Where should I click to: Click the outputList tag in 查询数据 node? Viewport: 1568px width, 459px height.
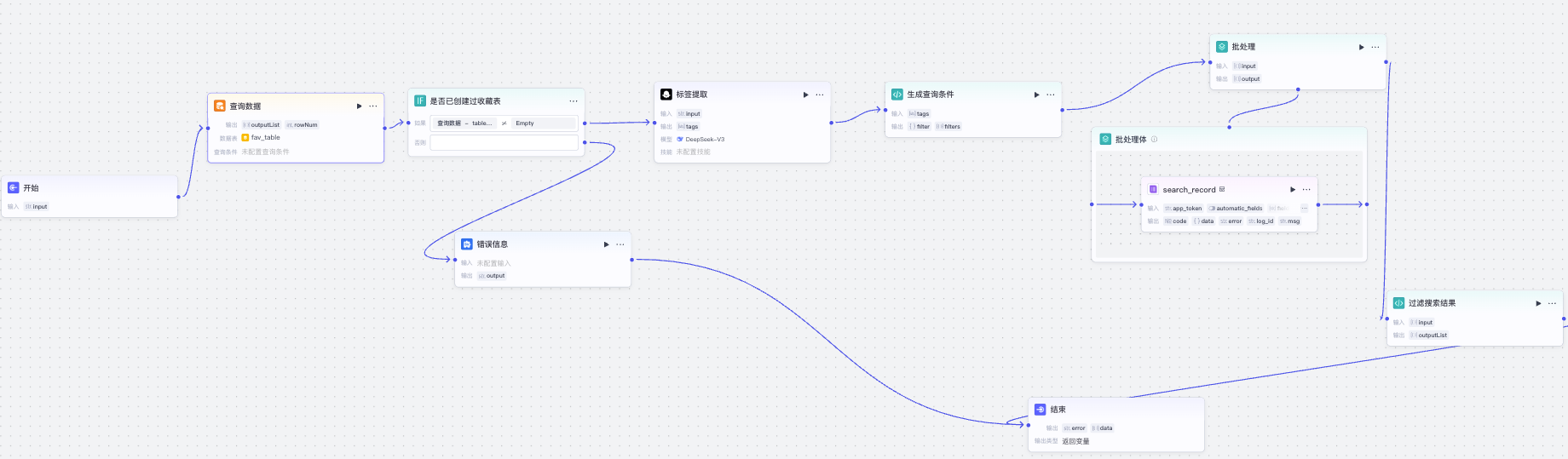point(262,124)
